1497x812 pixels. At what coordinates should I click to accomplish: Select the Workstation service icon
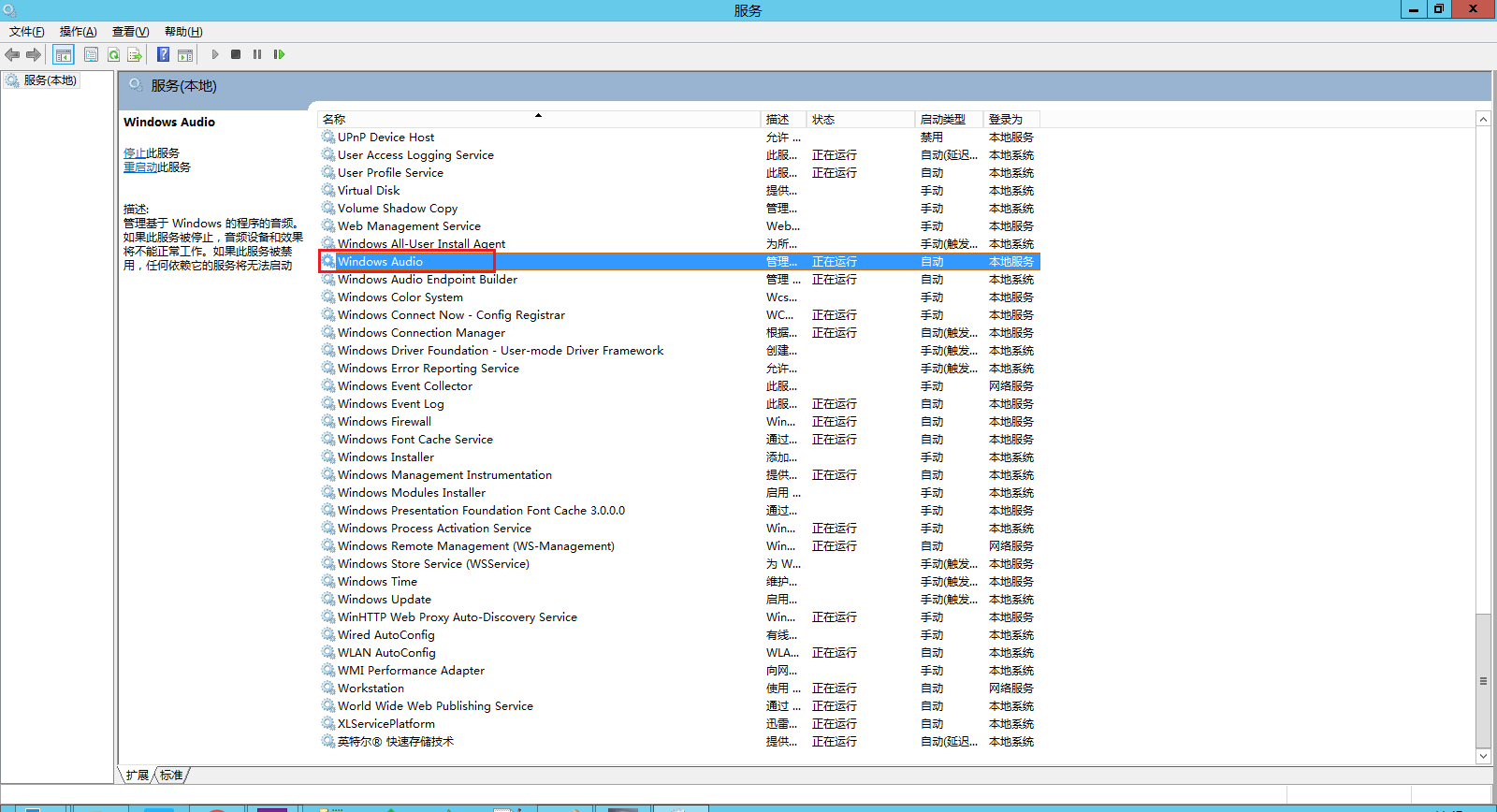coord(328,688)
